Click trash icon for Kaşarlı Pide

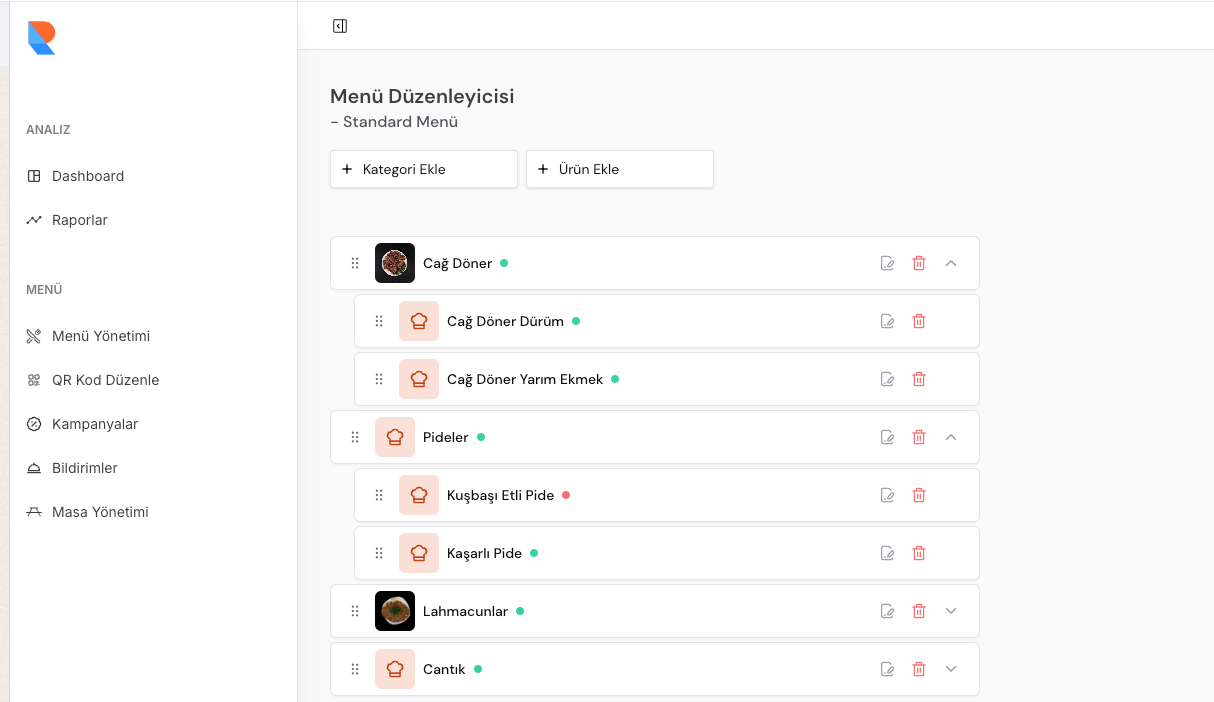(x=919, y=553)
